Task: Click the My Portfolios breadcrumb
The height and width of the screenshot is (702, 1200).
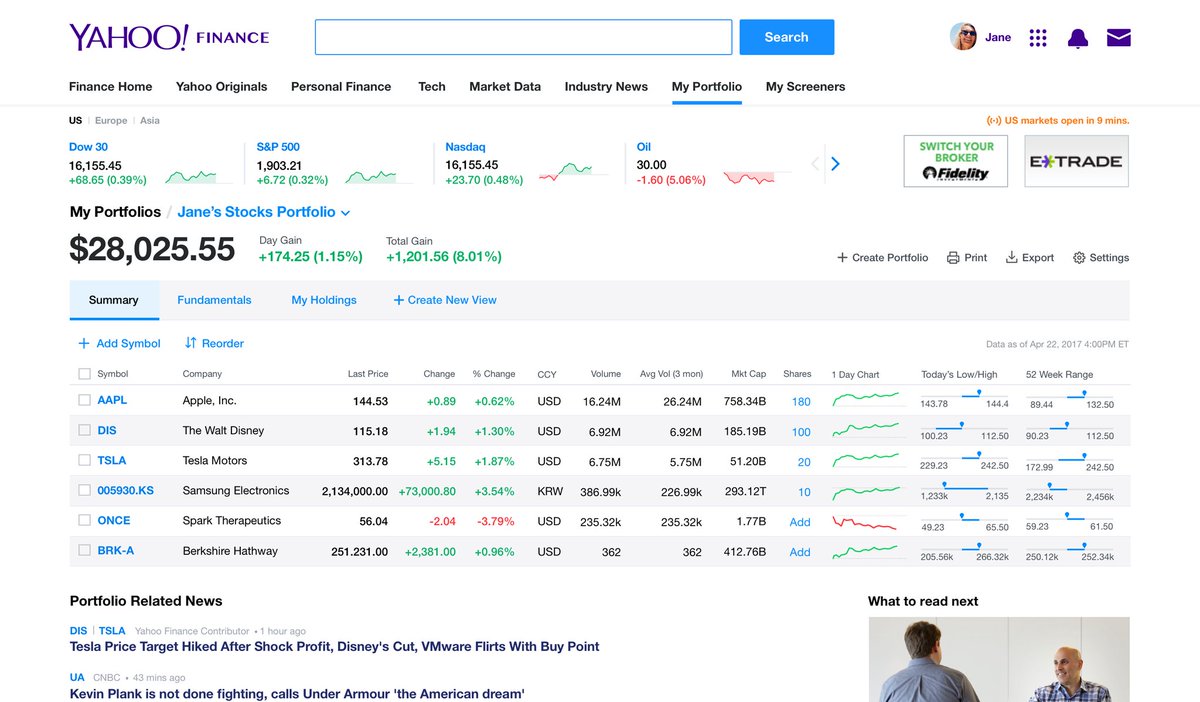Action: [x=115, y=212]
